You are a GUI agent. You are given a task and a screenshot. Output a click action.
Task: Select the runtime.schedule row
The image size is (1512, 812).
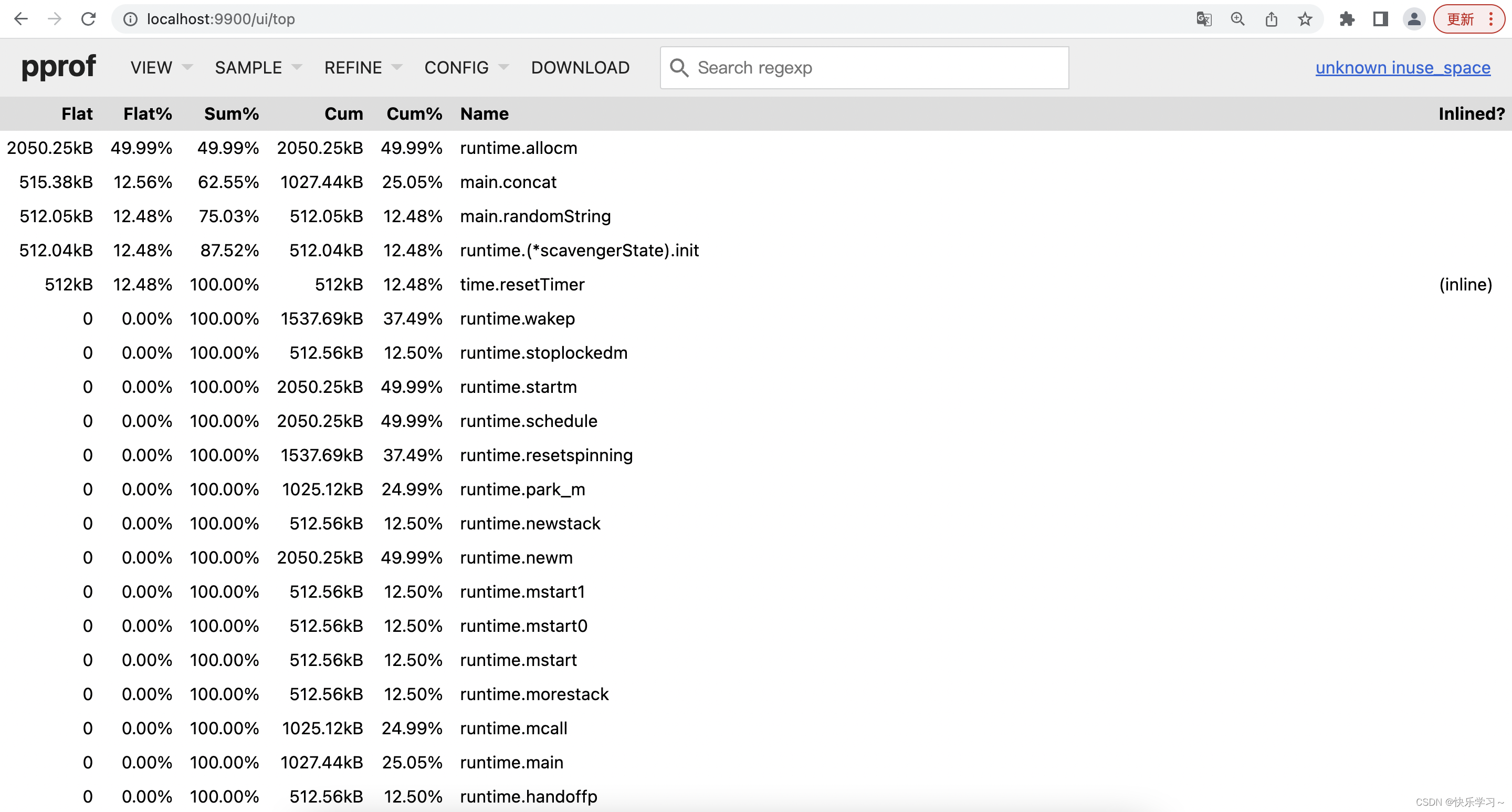click(756, 420)
